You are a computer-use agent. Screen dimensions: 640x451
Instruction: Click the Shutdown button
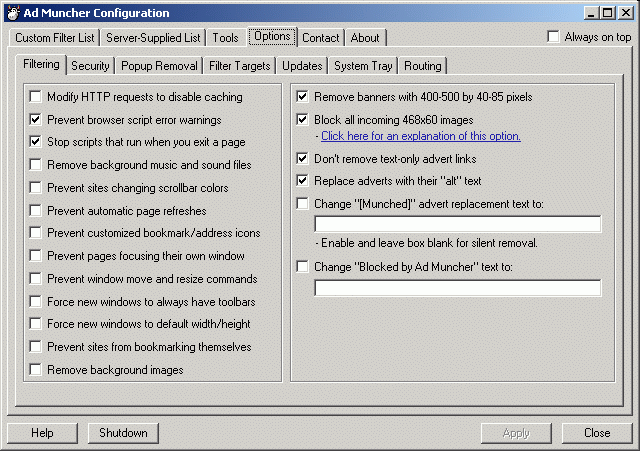[123, 433]
